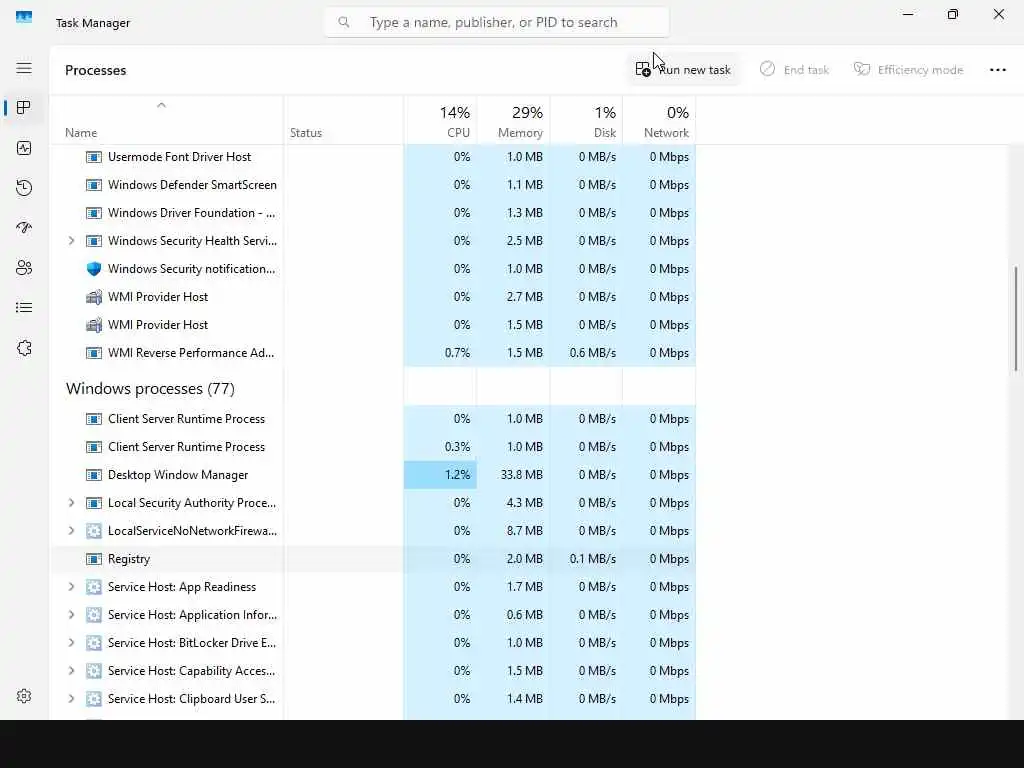Screen dimensions: 1024x768
Task: Click the 8.7 MB memory cell
Action: 513,531
